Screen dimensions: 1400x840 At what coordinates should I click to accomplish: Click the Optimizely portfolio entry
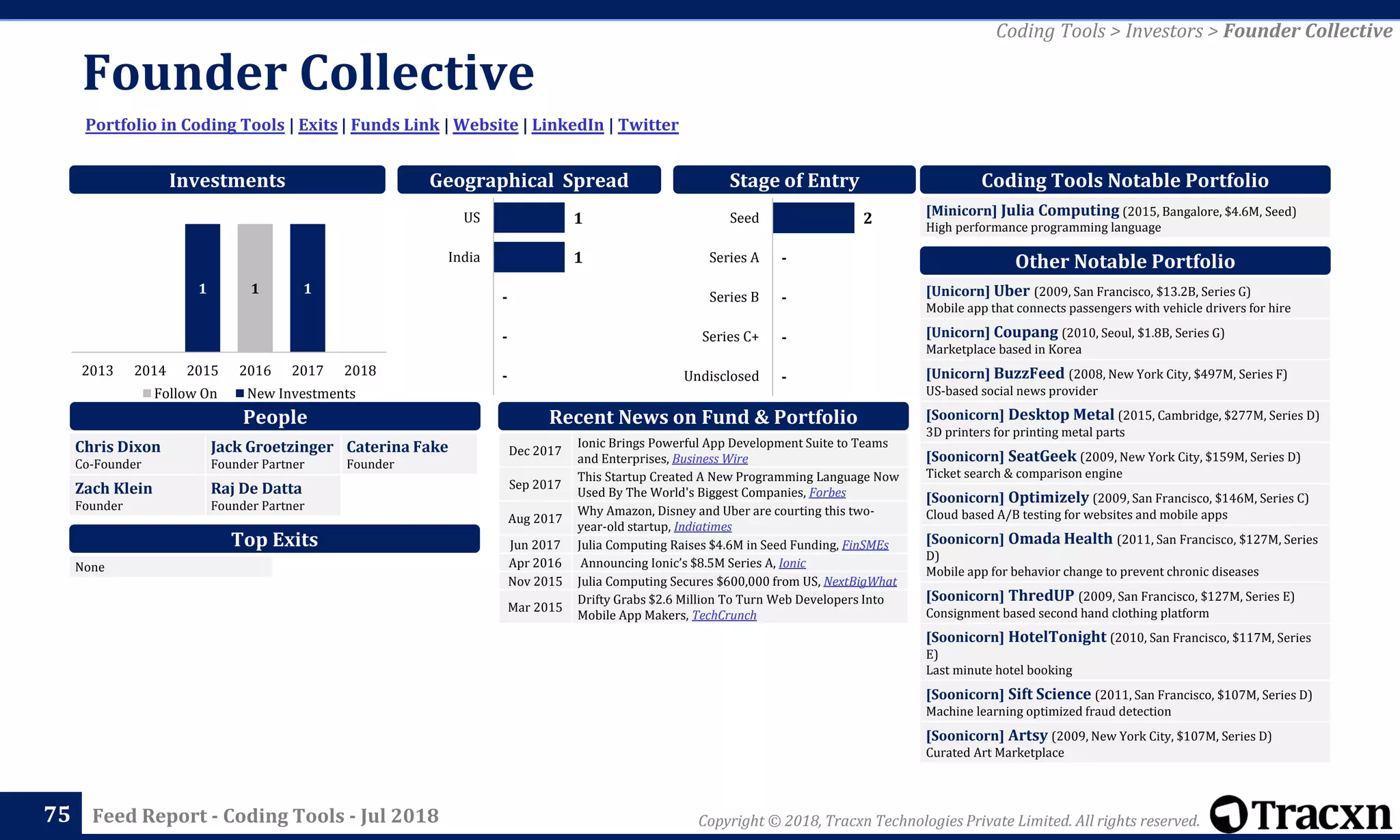pyautogui.click(x=1125, y=505)
